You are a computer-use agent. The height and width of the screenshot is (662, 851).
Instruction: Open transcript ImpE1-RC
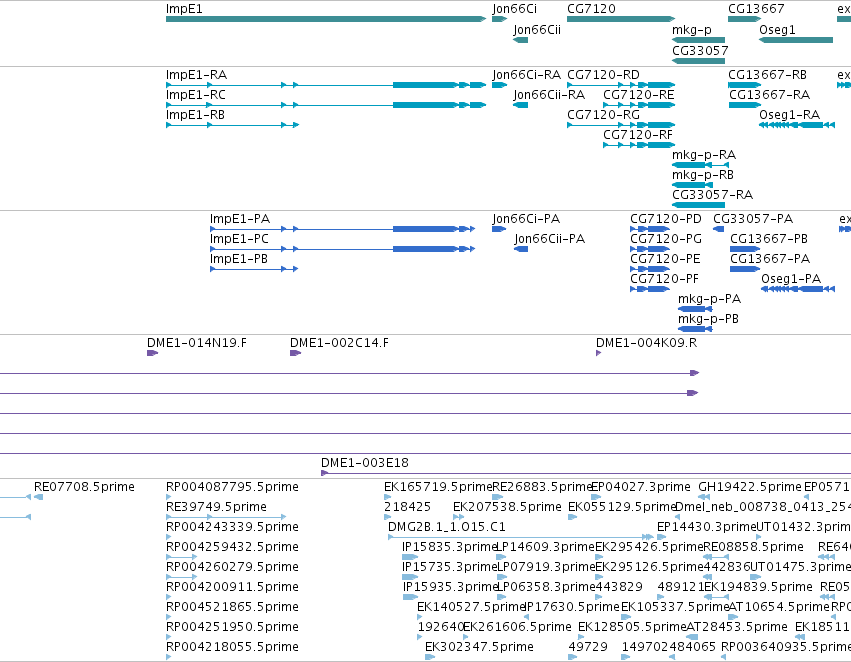tap(195, 95)
